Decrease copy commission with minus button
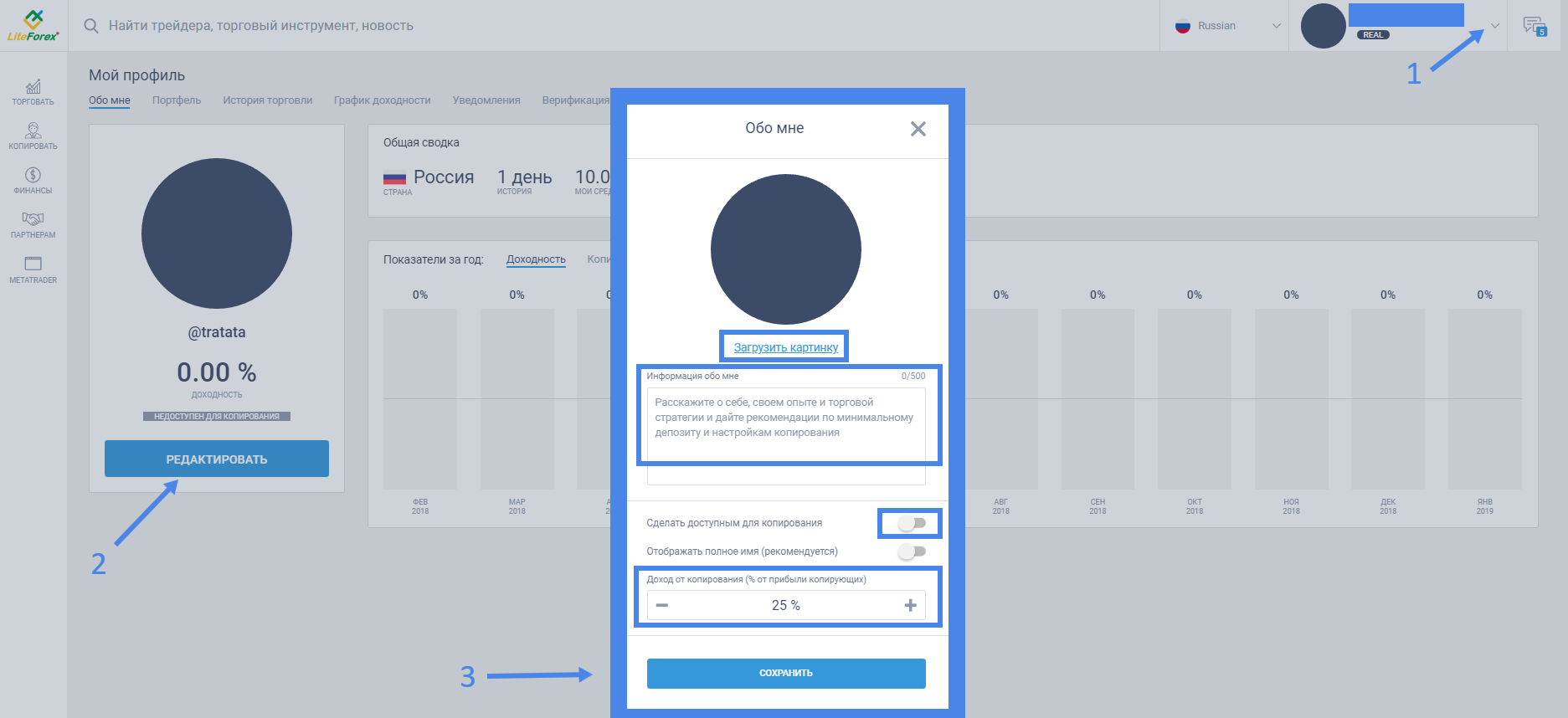This screenshot has height=718, width=1568. pos(662,605)
